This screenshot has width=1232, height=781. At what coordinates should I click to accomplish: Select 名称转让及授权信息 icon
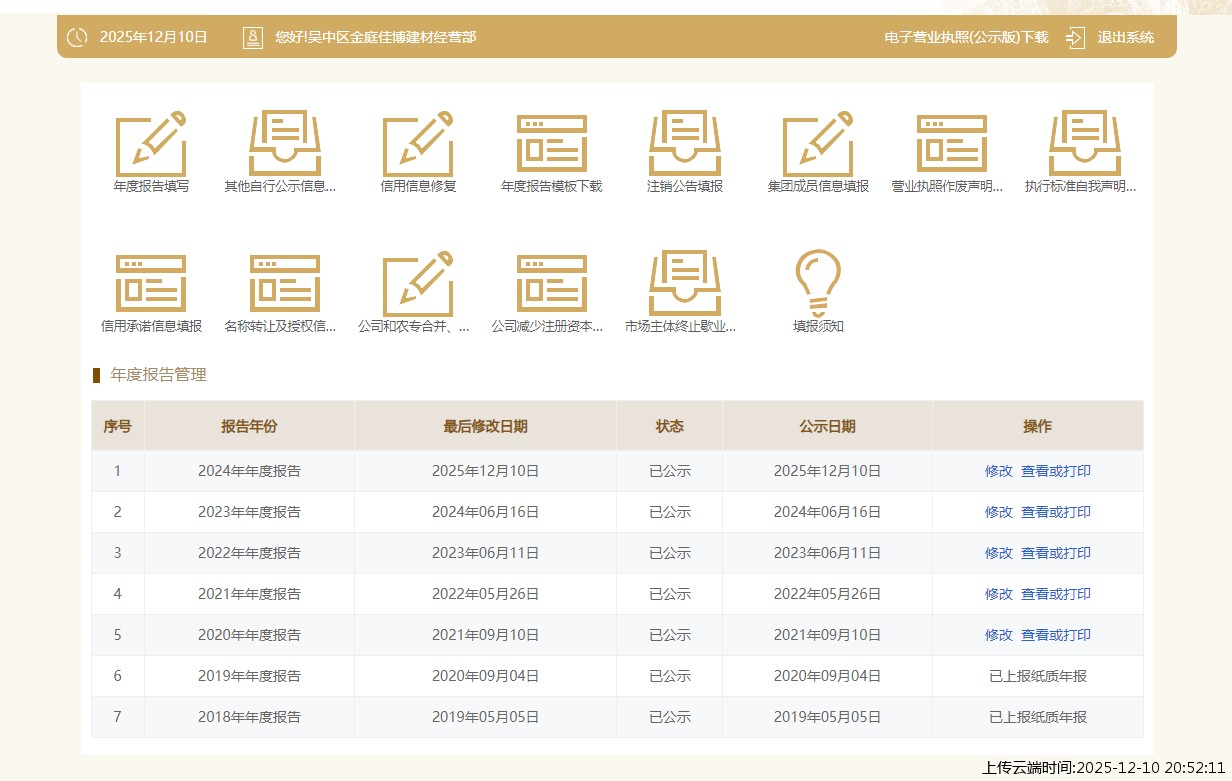tap(284, 284)
